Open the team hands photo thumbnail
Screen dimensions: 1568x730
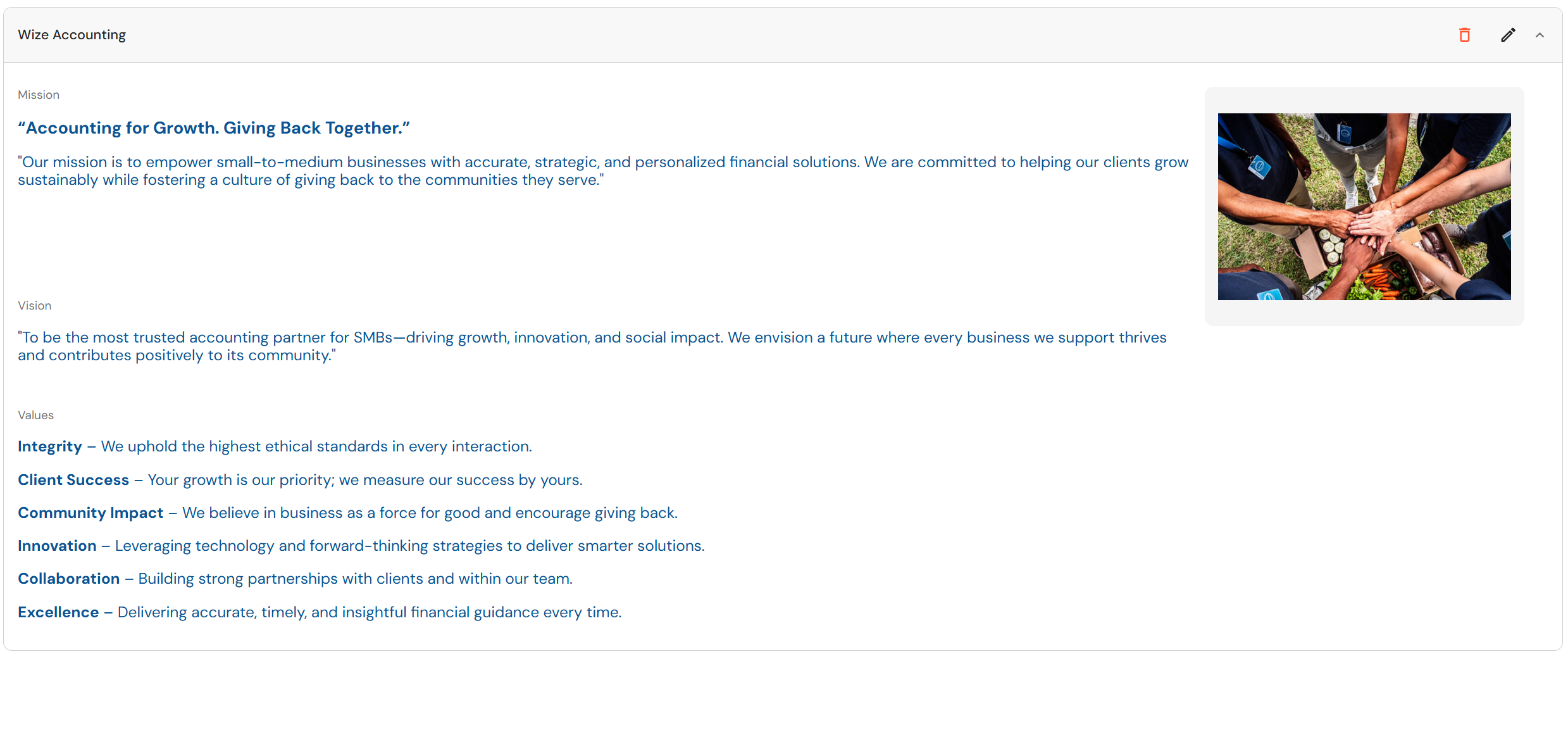(x=1364, y=206)
